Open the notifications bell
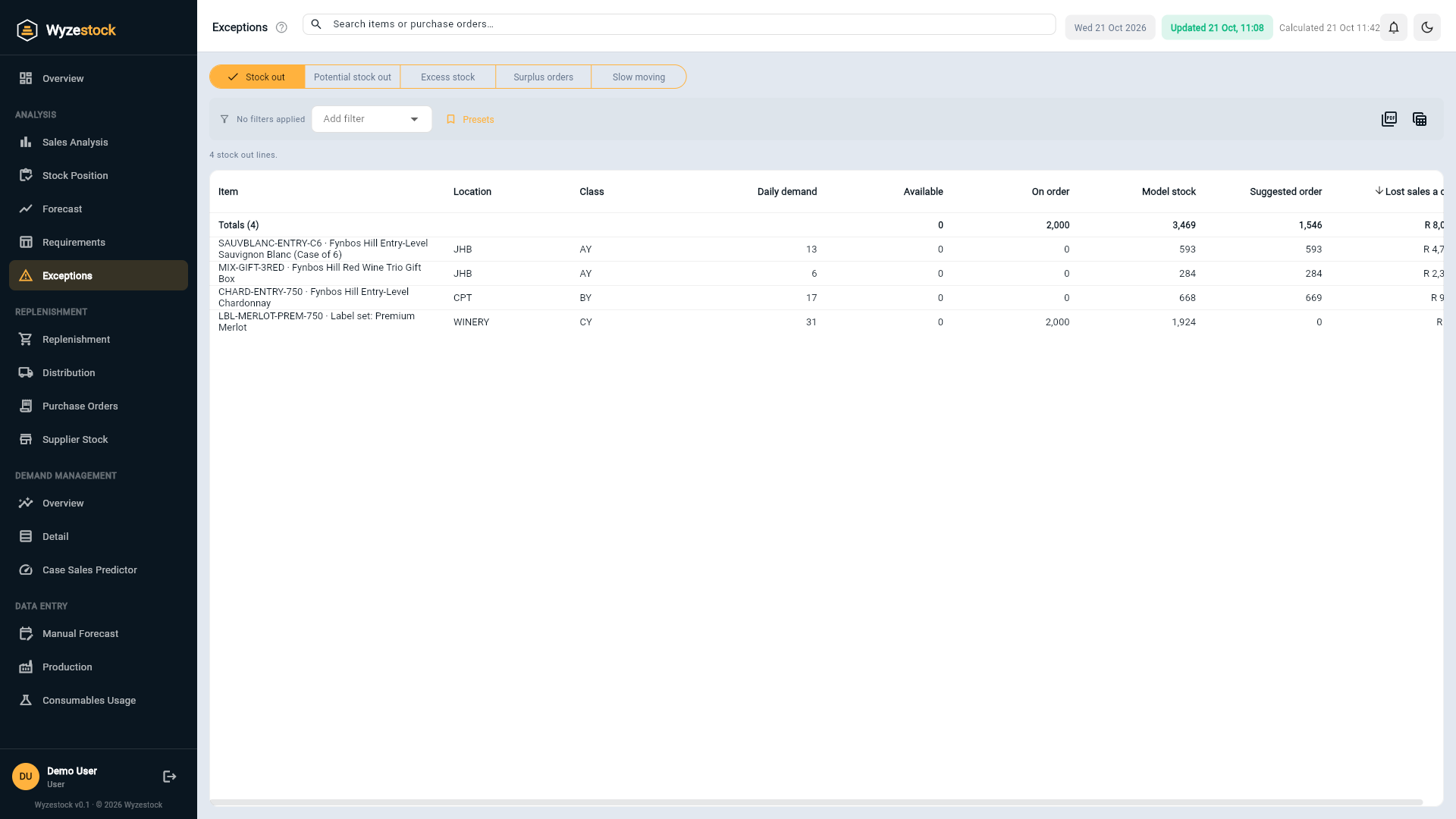The height and width of the screenshot is (819, 1456). 1394,27
